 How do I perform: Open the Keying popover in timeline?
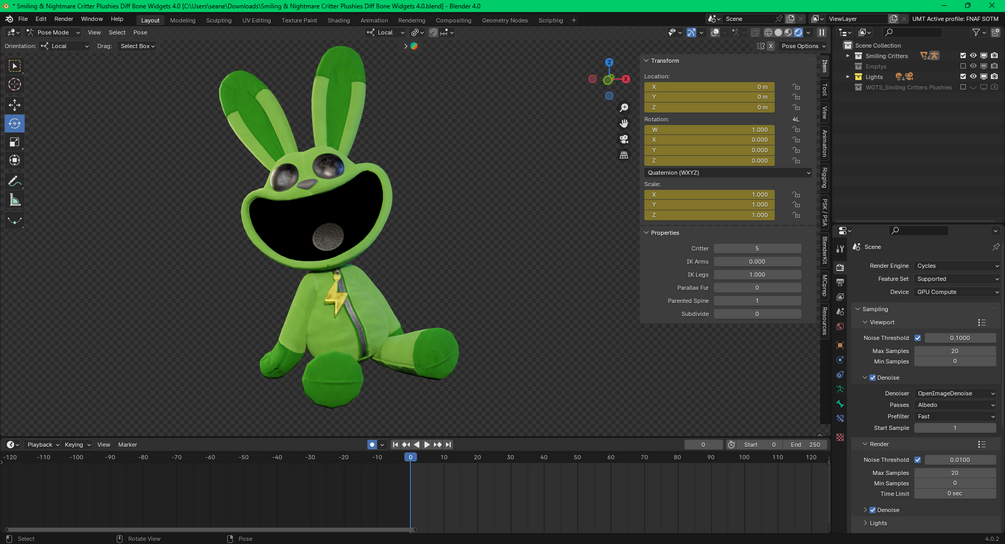click(76, 445)
